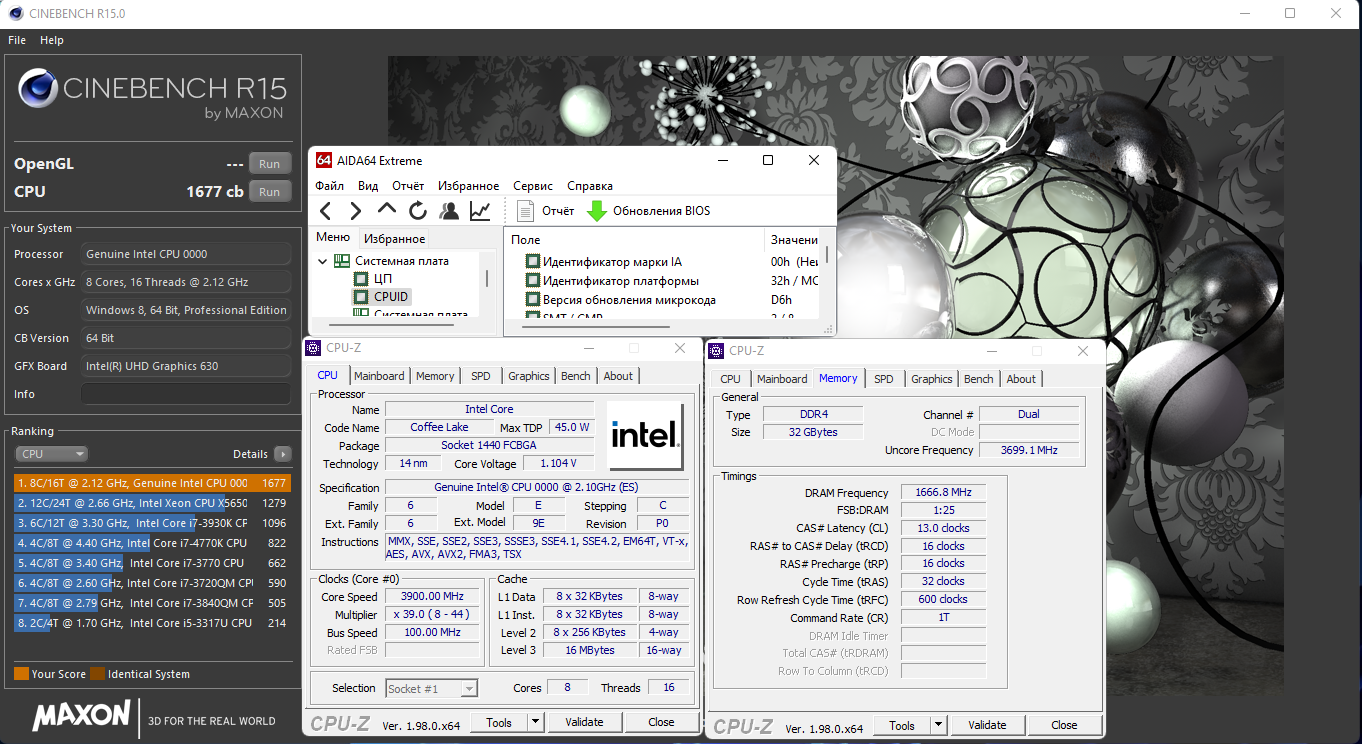The height and width of the screenshot is (744, 1362).
Task: Click the report document icon in AIDA64
Action: coord(526,211)
